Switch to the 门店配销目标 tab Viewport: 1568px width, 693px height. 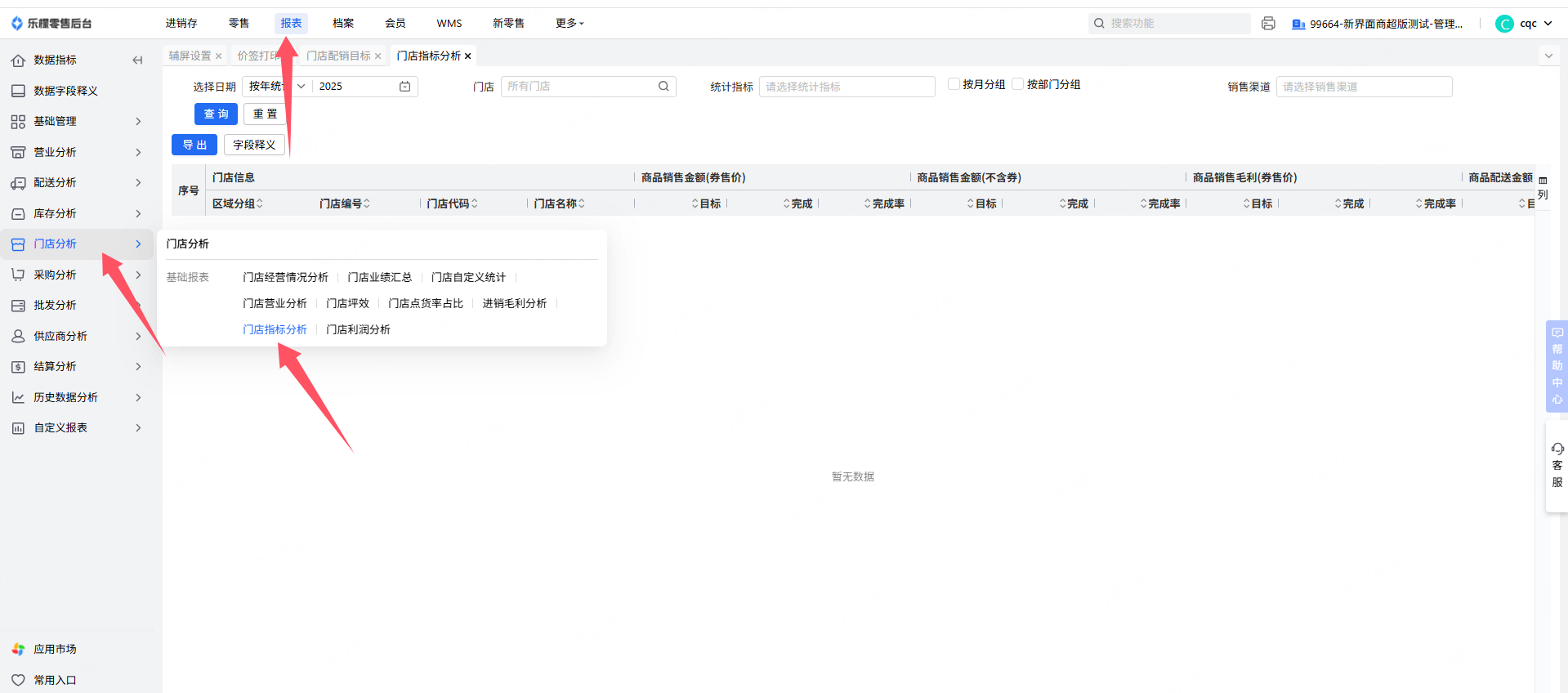[x=338, y=56]
